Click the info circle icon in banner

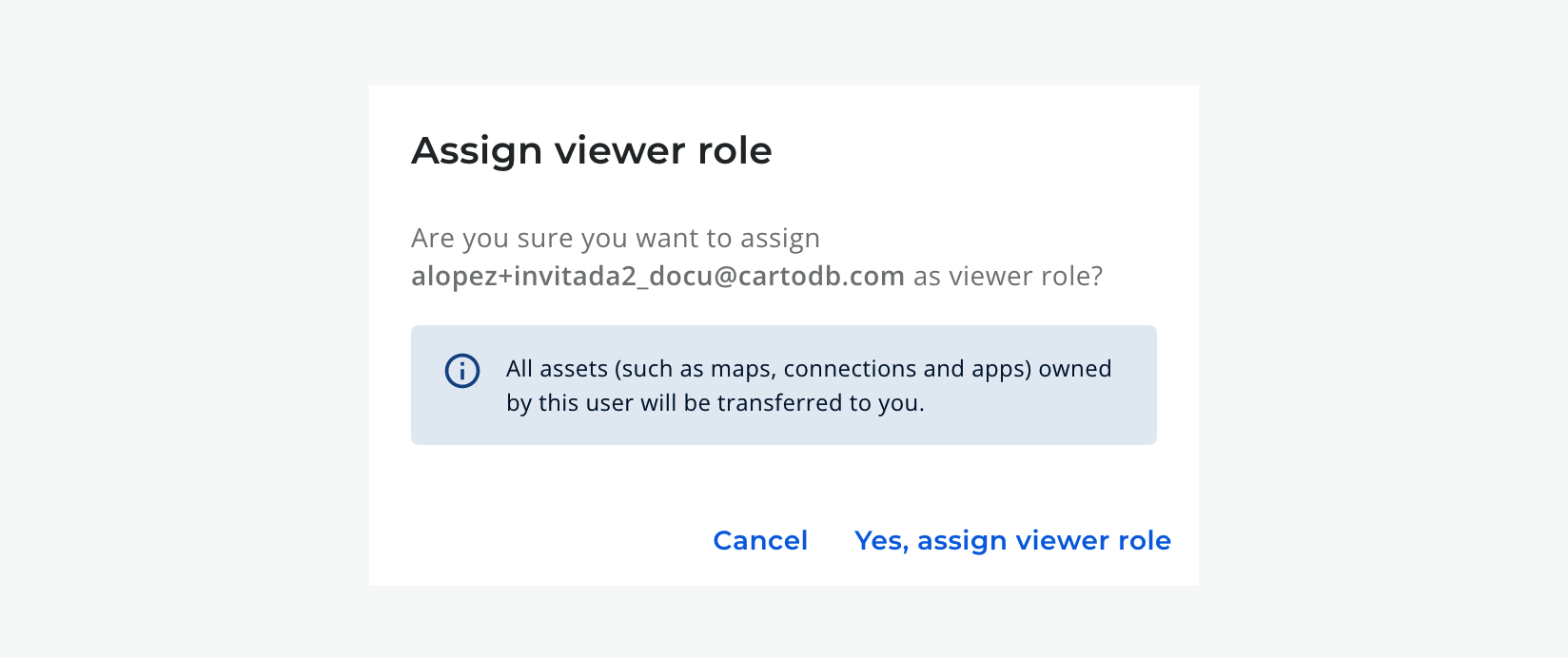point(462,371)
